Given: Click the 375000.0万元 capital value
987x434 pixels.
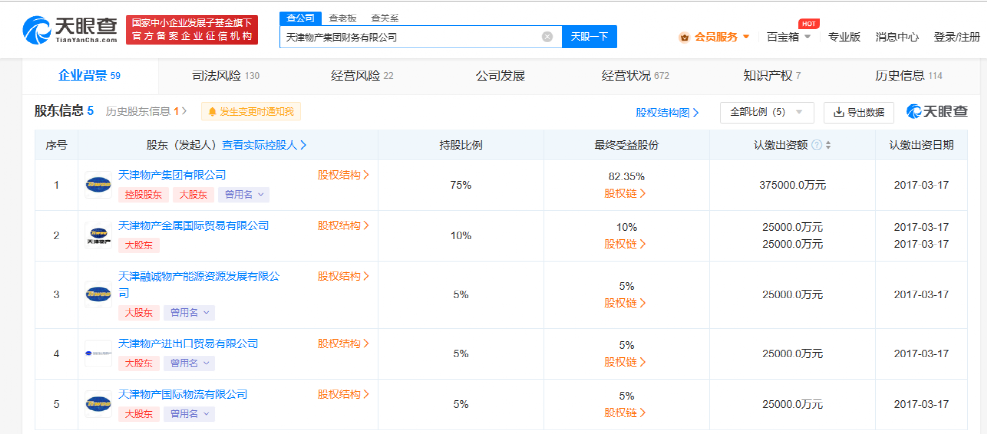Looking at the screenshot, I should 792,185.
